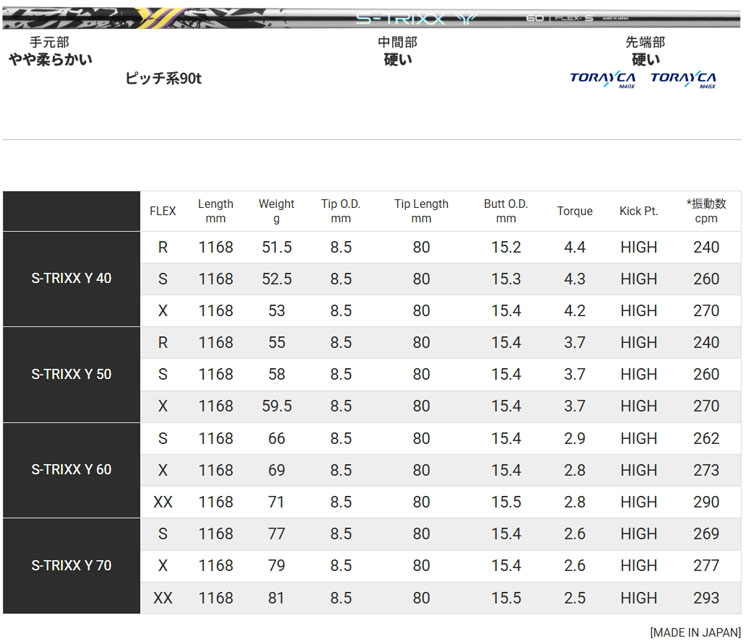Viewport: 750px width, 643px height.
Task: Click the 硬い text under 中間部
Action: [397, 60]
